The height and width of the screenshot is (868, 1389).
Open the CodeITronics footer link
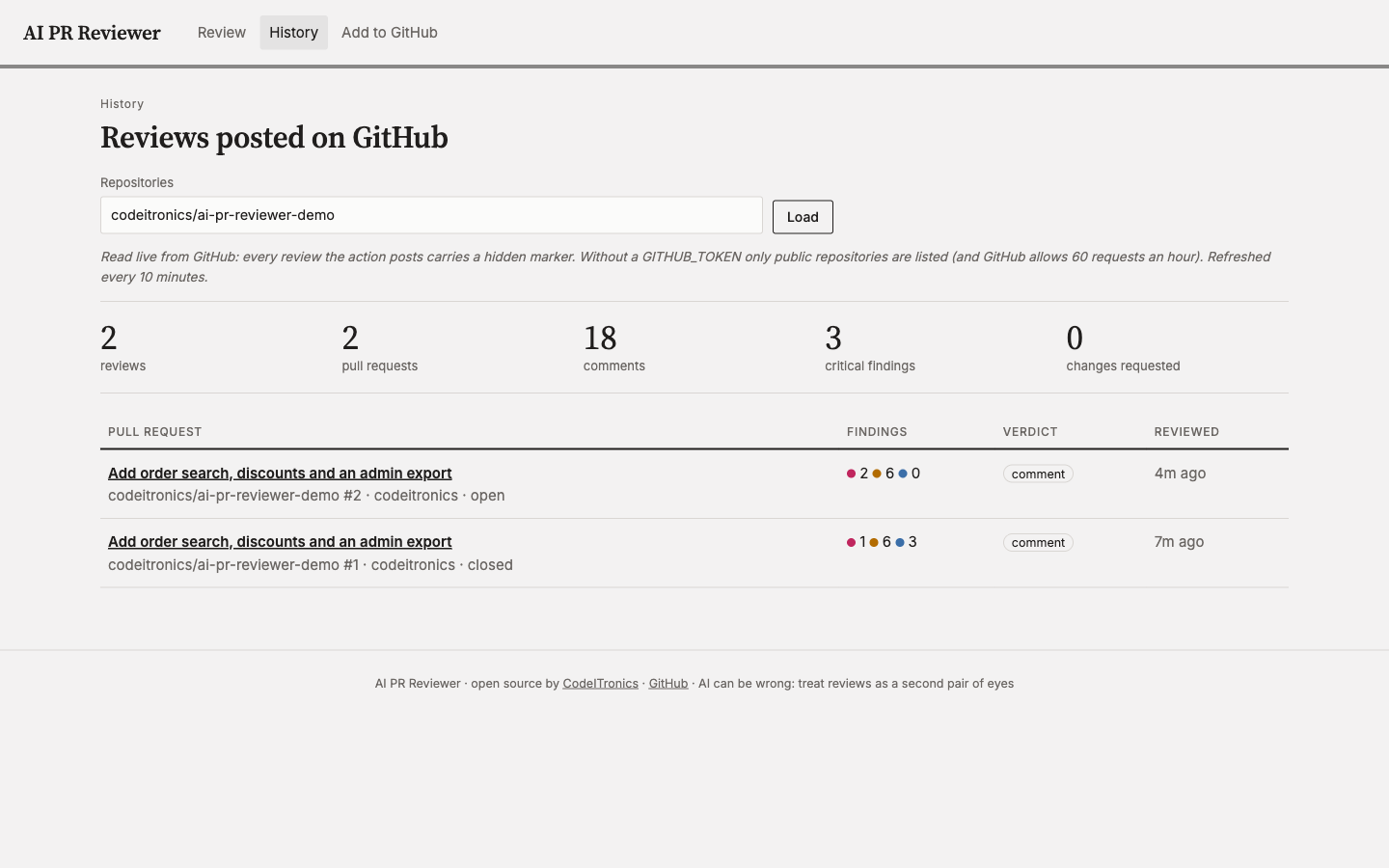[600, 684]
